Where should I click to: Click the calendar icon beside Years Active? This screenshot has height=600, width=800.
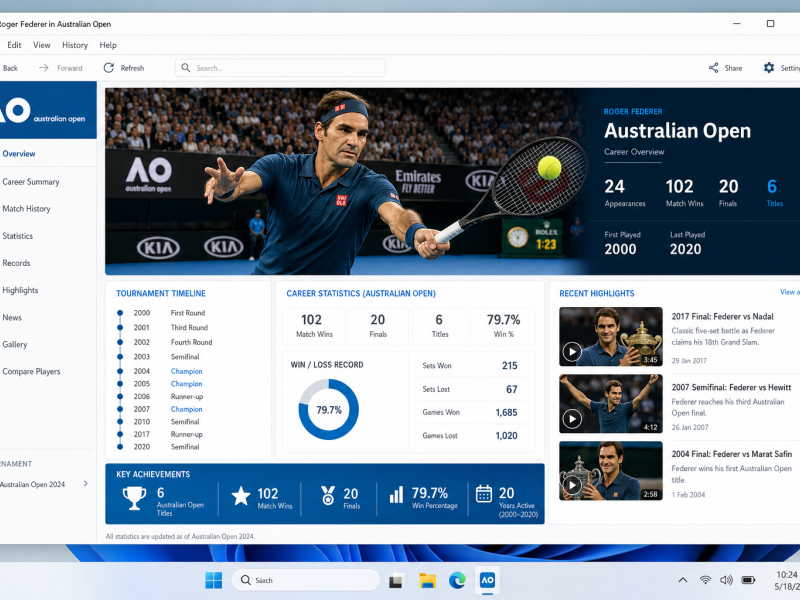484,494
